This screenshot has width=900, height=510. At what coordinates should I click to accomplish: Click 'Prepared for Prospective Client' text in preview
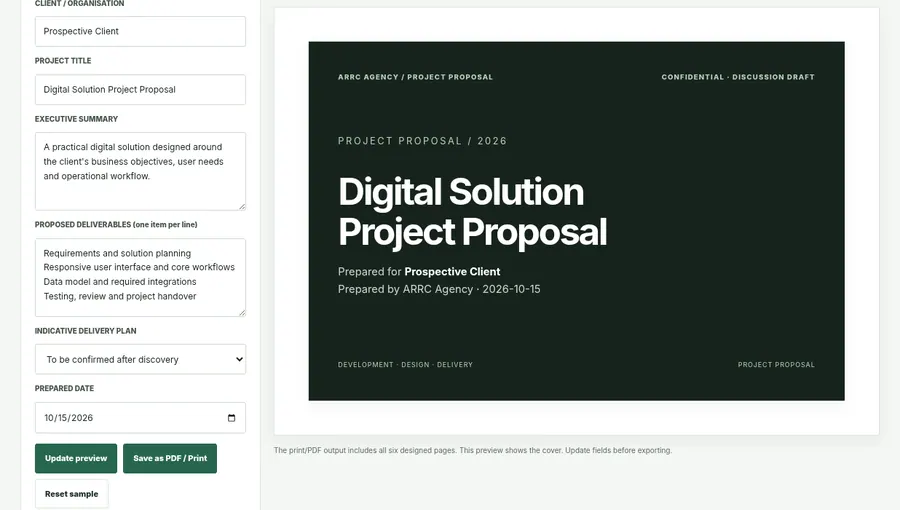click(x=419, y=272)
